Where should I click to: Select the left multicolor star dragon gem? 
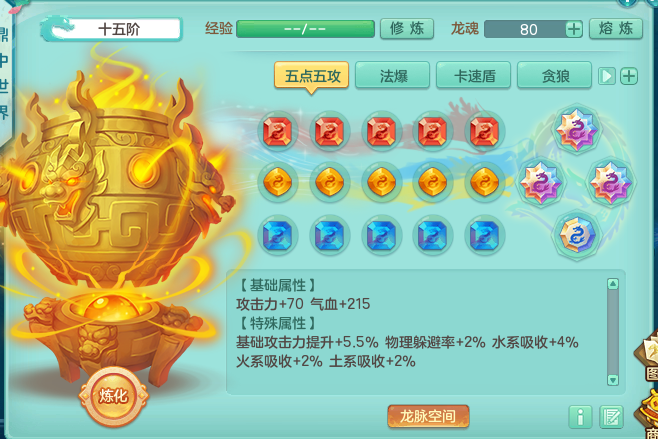[540, 183]
